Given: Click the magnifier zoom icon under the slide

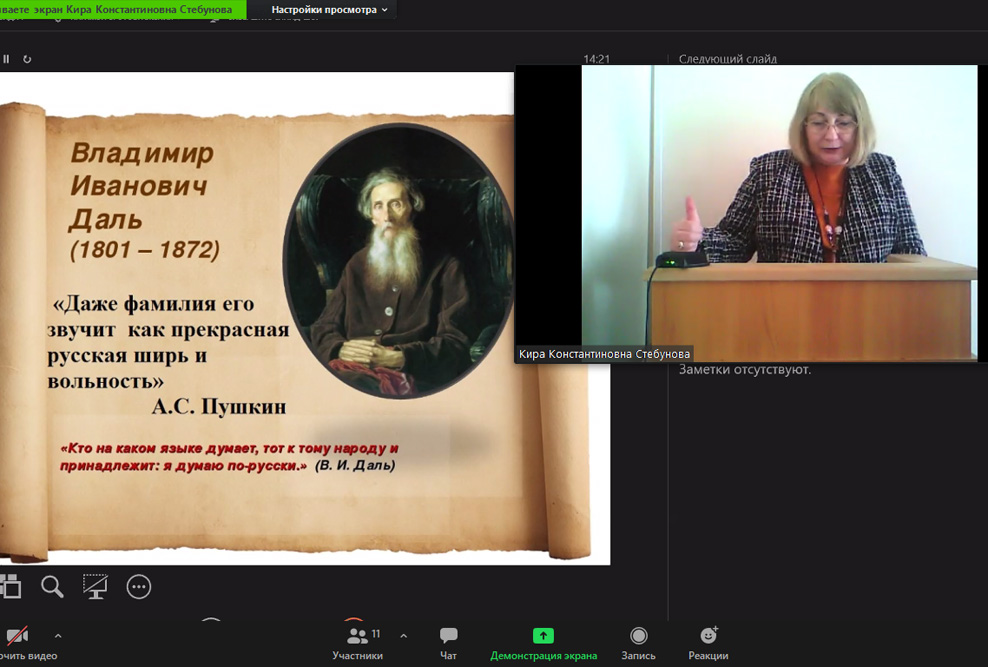Looking at the screenshot, I should click(52, 586).
